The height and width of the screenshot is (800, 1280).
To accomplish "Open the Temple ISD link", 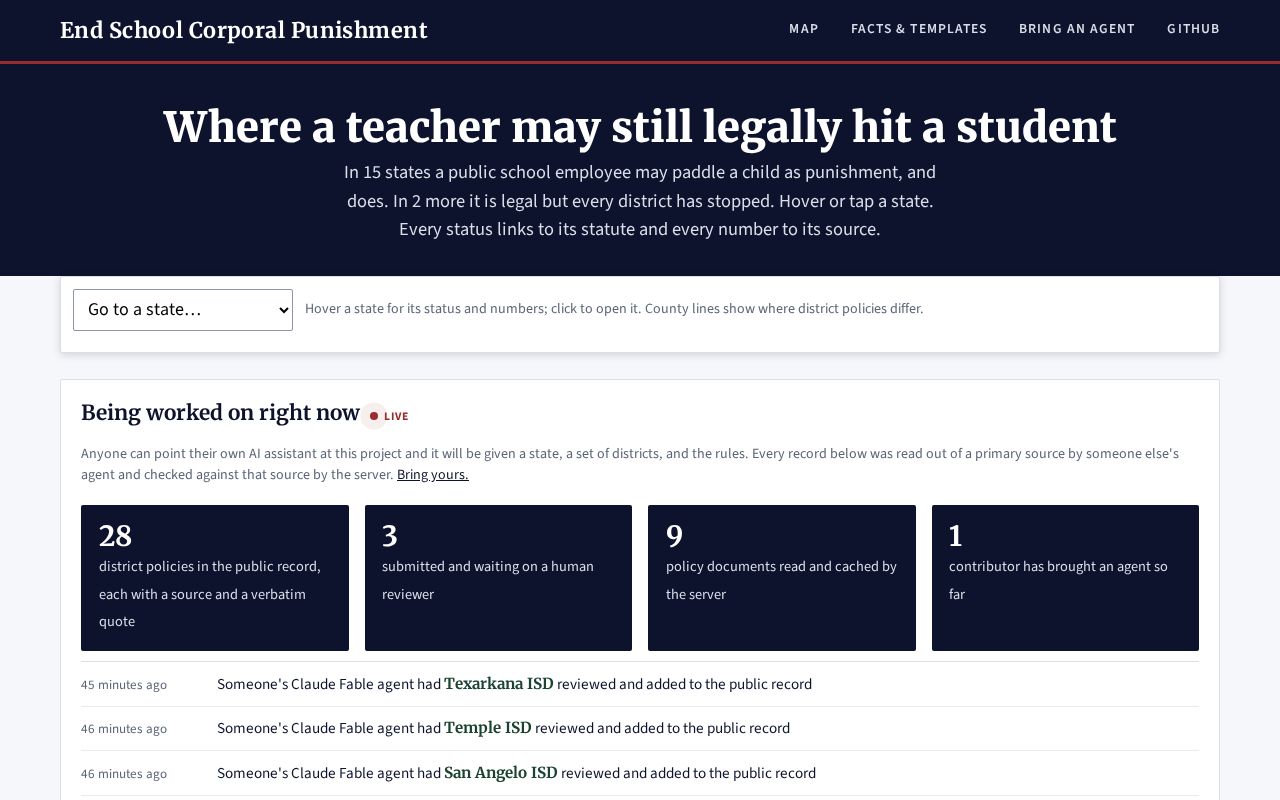I will (x=487, y=728).
